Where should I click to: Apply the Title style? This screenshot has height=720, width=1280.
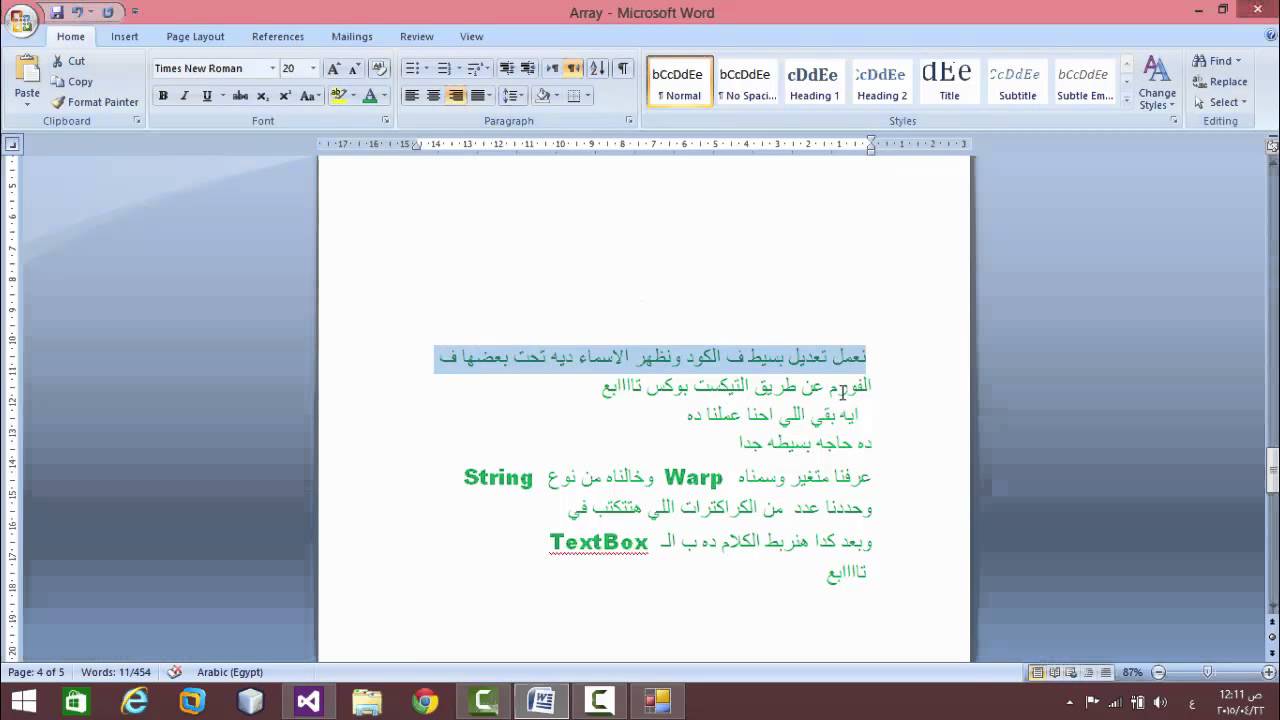click(949, 82)
